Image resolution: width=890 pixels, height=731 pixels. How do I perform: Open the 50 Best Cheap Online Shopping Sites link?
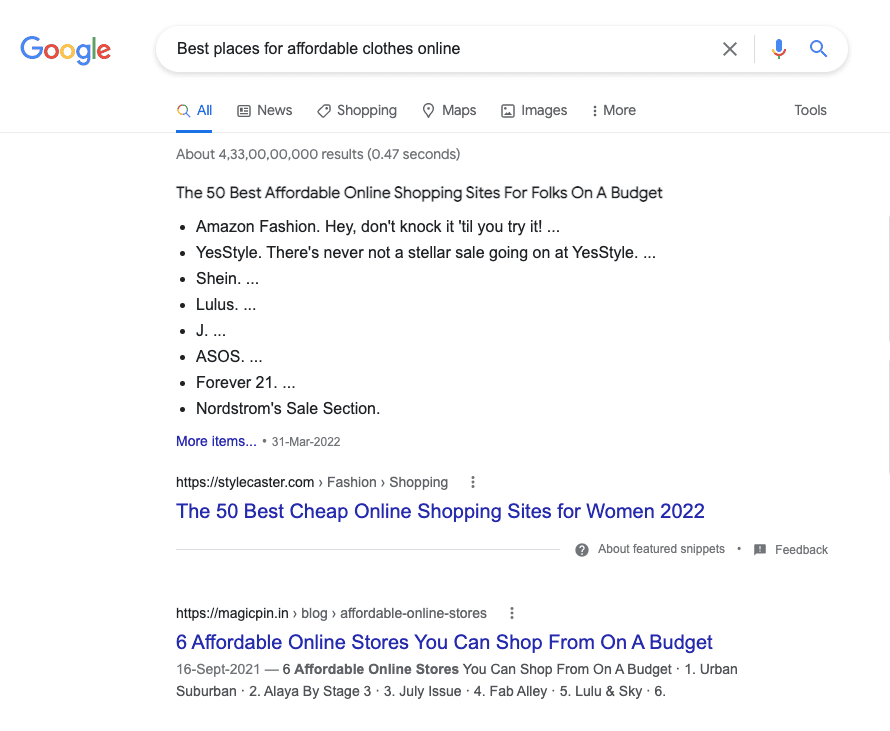click(x=440, y=511)
